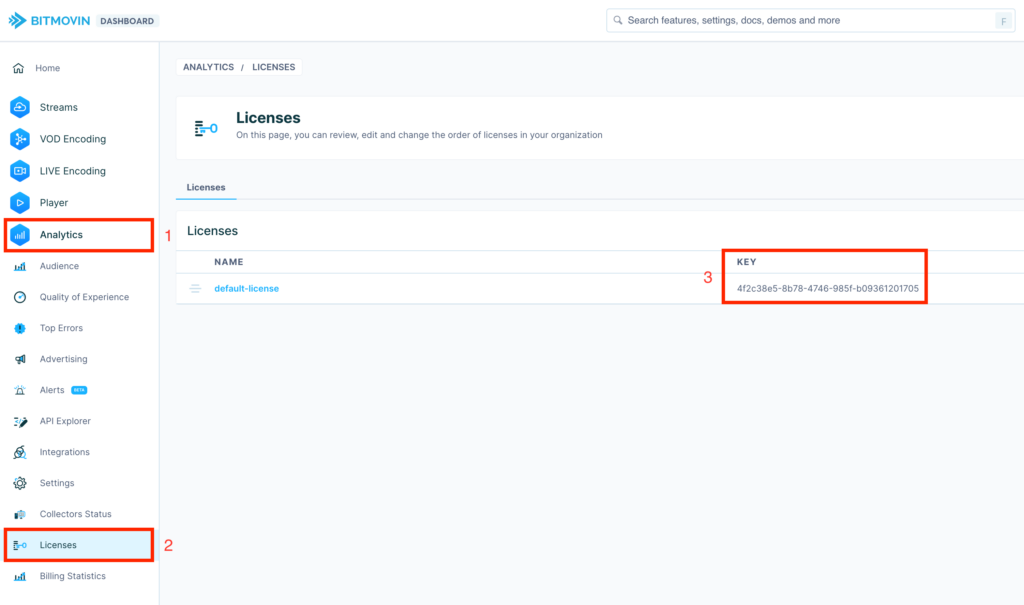The image size is (1024, 605).
Task: Click the Bitmovin logo icon
Action: pyautogui.click(x=17, y=20)
